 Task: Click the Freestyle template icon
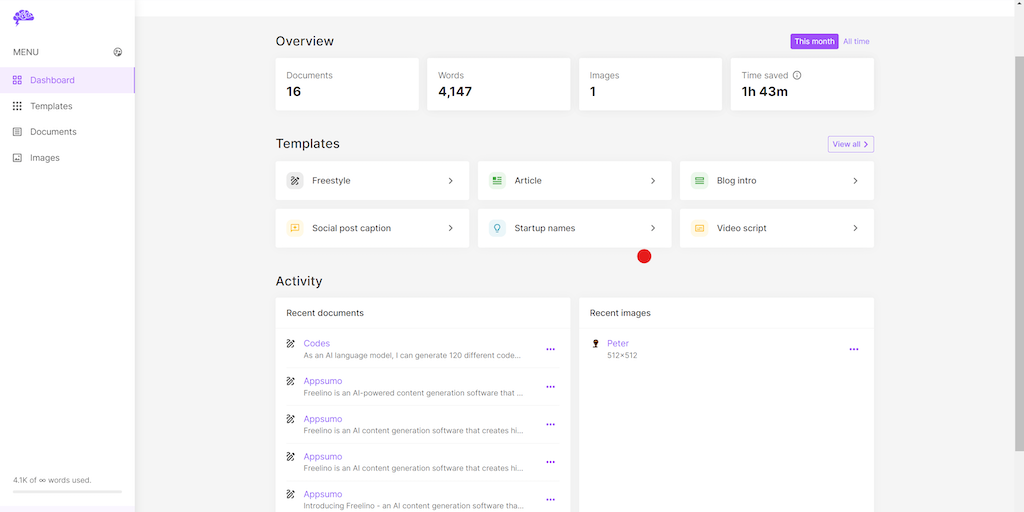[295, 181]
